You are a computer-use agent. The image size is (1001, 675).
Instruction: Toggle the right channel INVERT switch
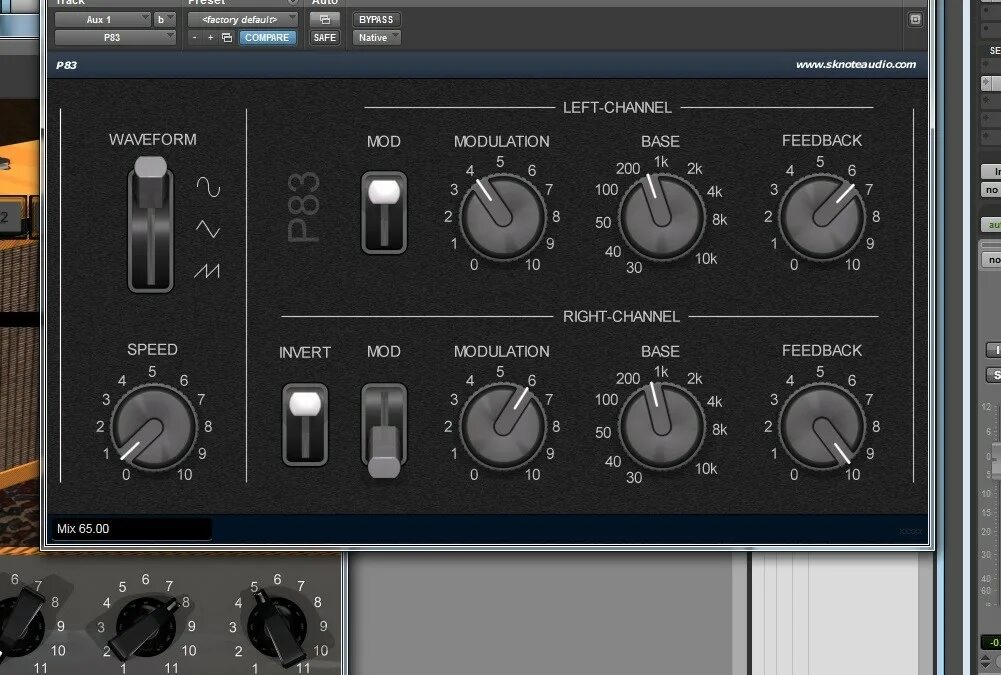click(305, 424)
